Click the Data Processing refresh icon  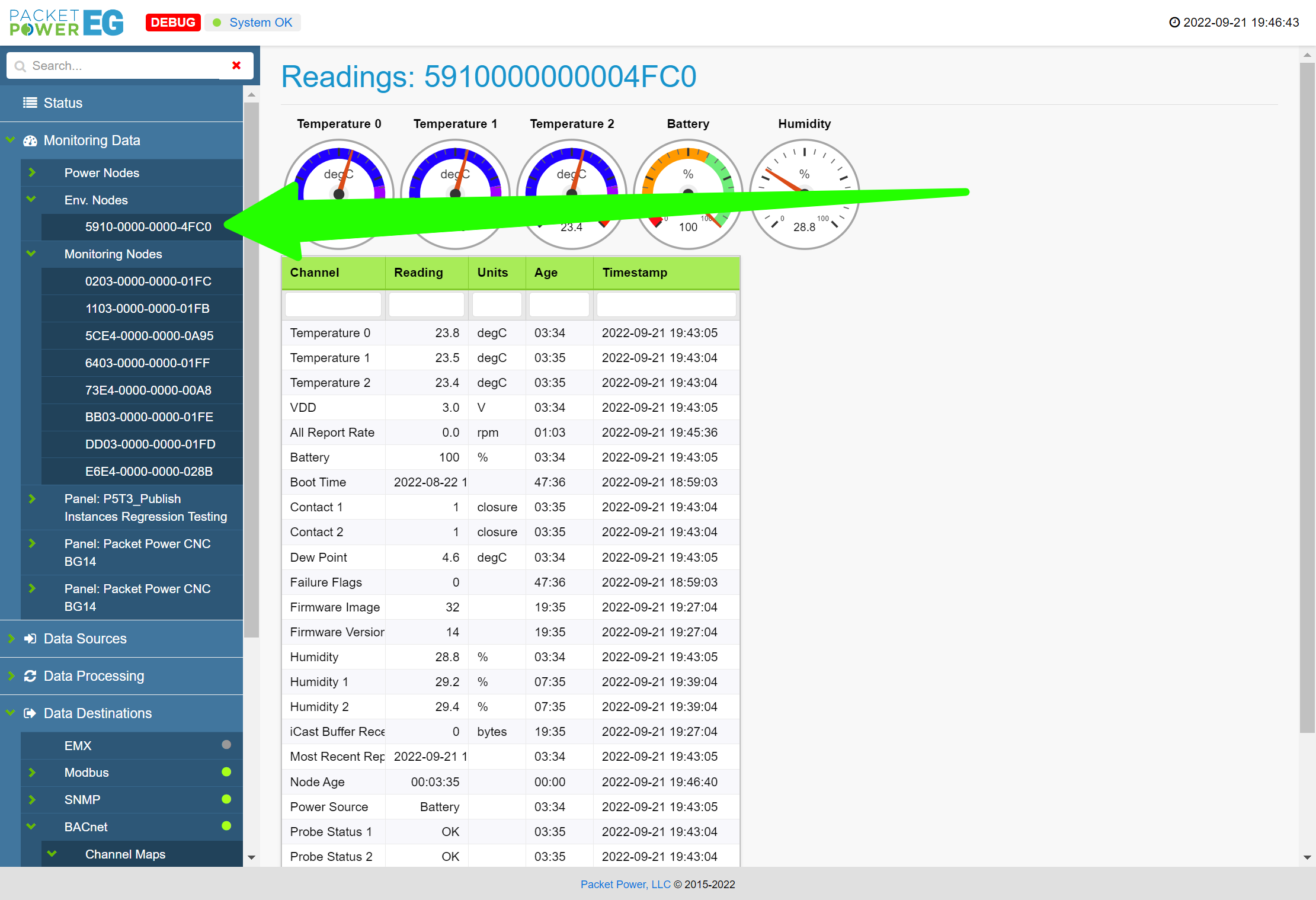pos(30,676)
